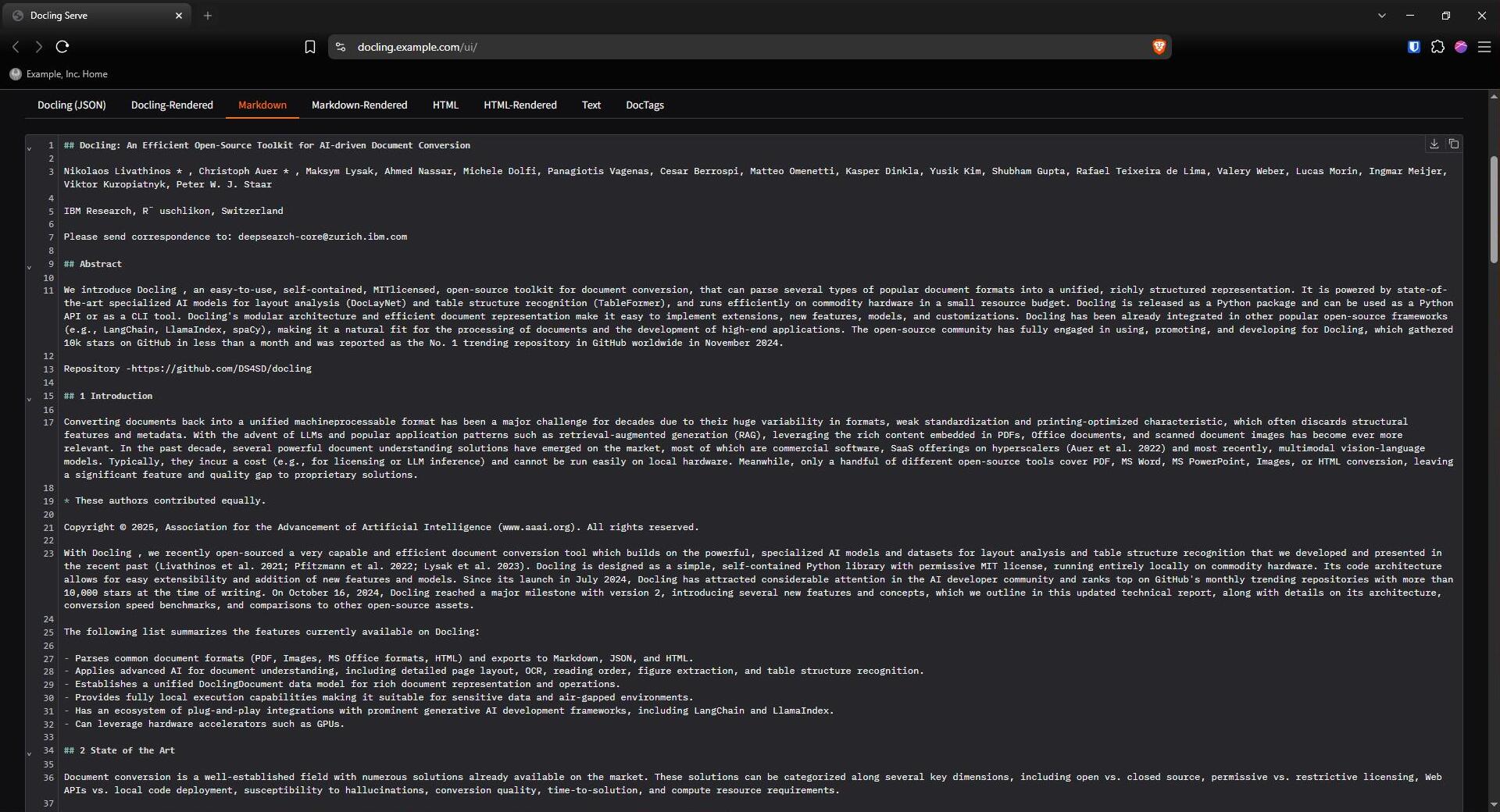Go forward to the next page
This screenshot has height=812, width=1500.
pos(38,47)
